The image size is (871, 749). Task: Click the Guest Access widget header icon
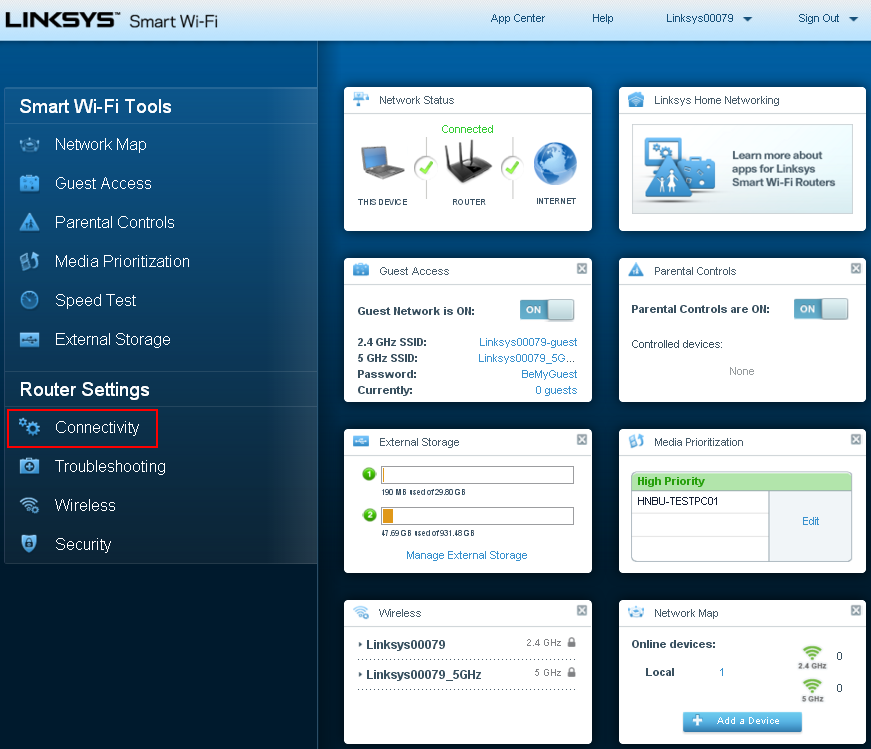tap(361, 270)
